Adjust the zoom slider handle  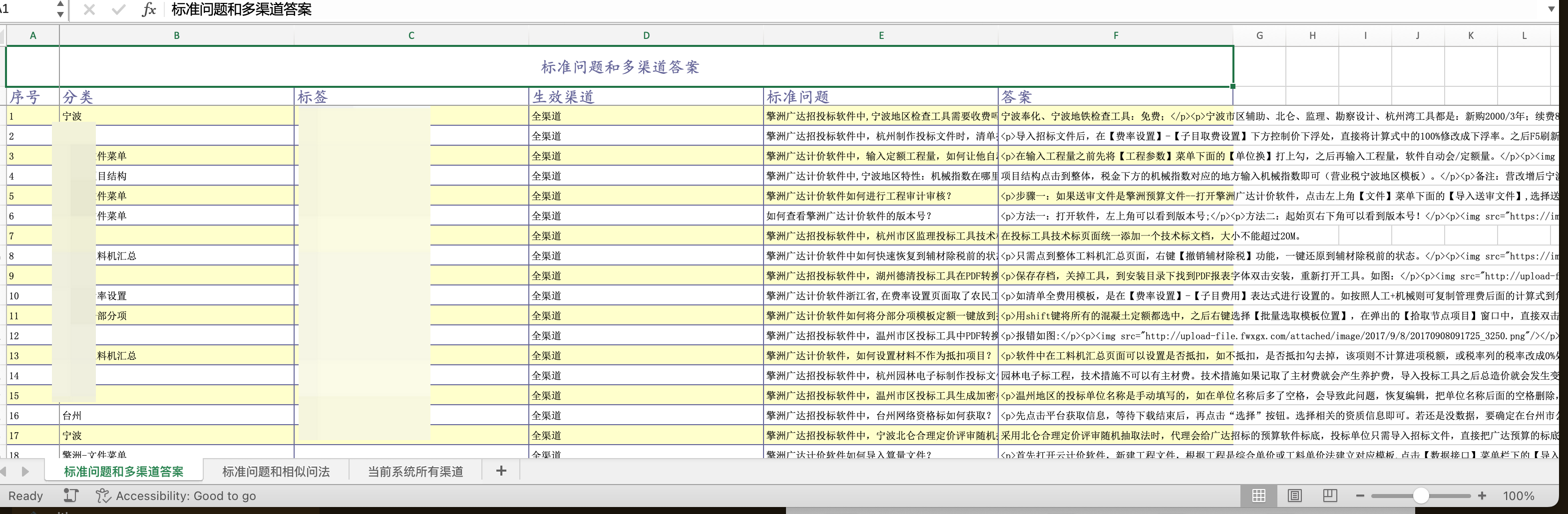1422,496
